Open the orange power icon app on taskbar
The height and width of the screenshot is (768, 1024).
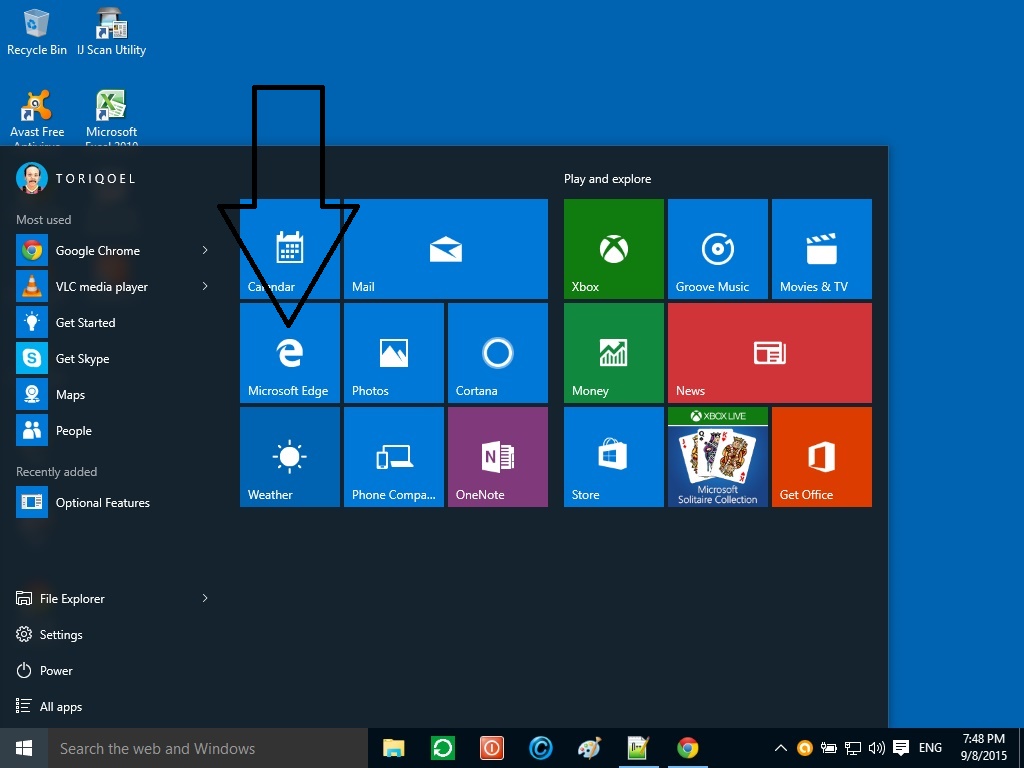click(492, 748)
